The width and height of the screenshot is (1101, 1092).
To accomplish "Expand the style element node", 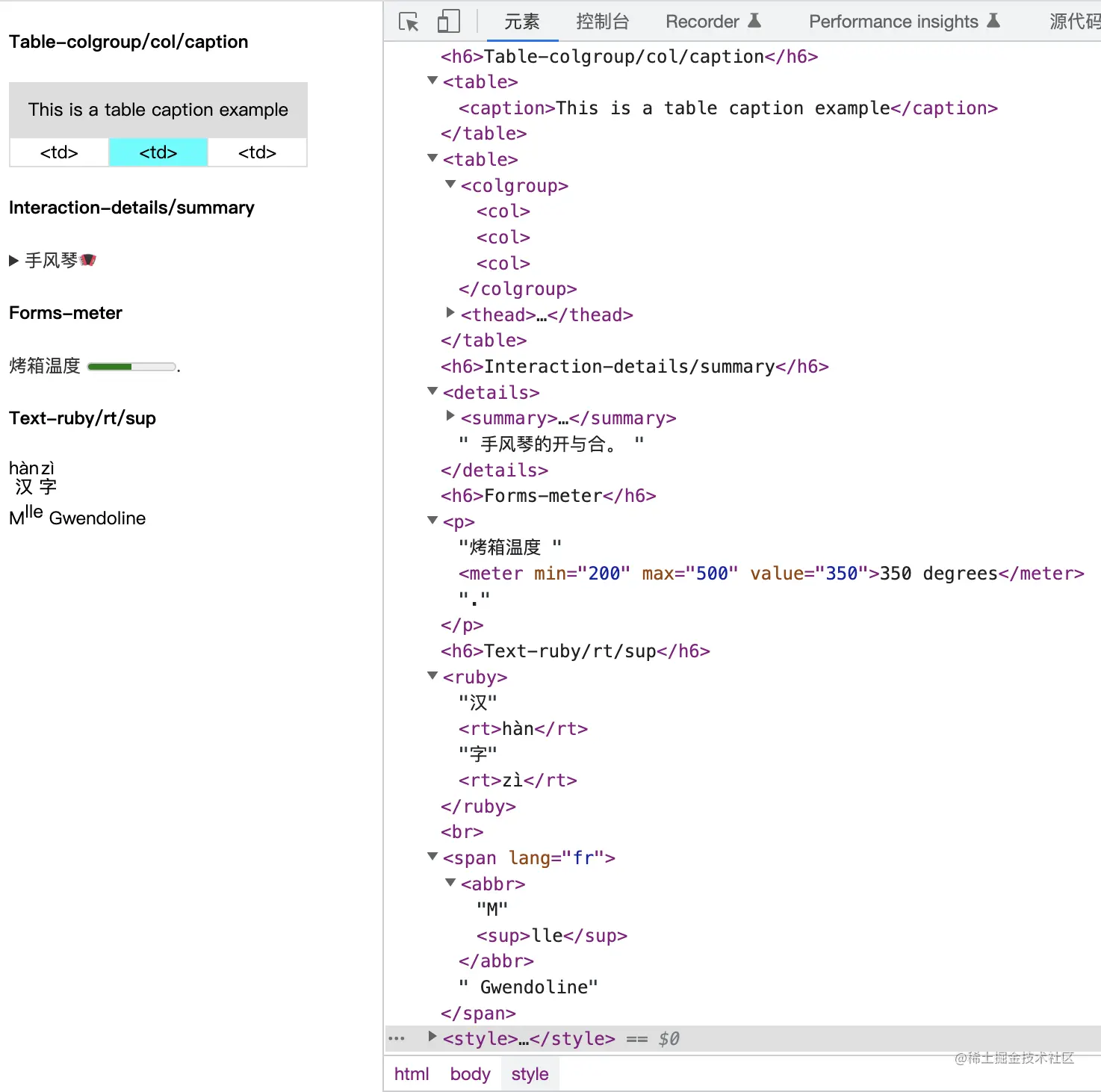I will point(432,1037).
